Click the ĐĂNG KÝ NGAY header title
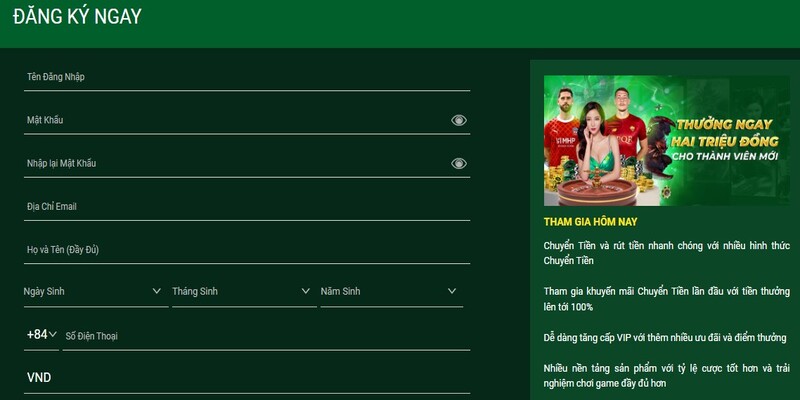 77,17
